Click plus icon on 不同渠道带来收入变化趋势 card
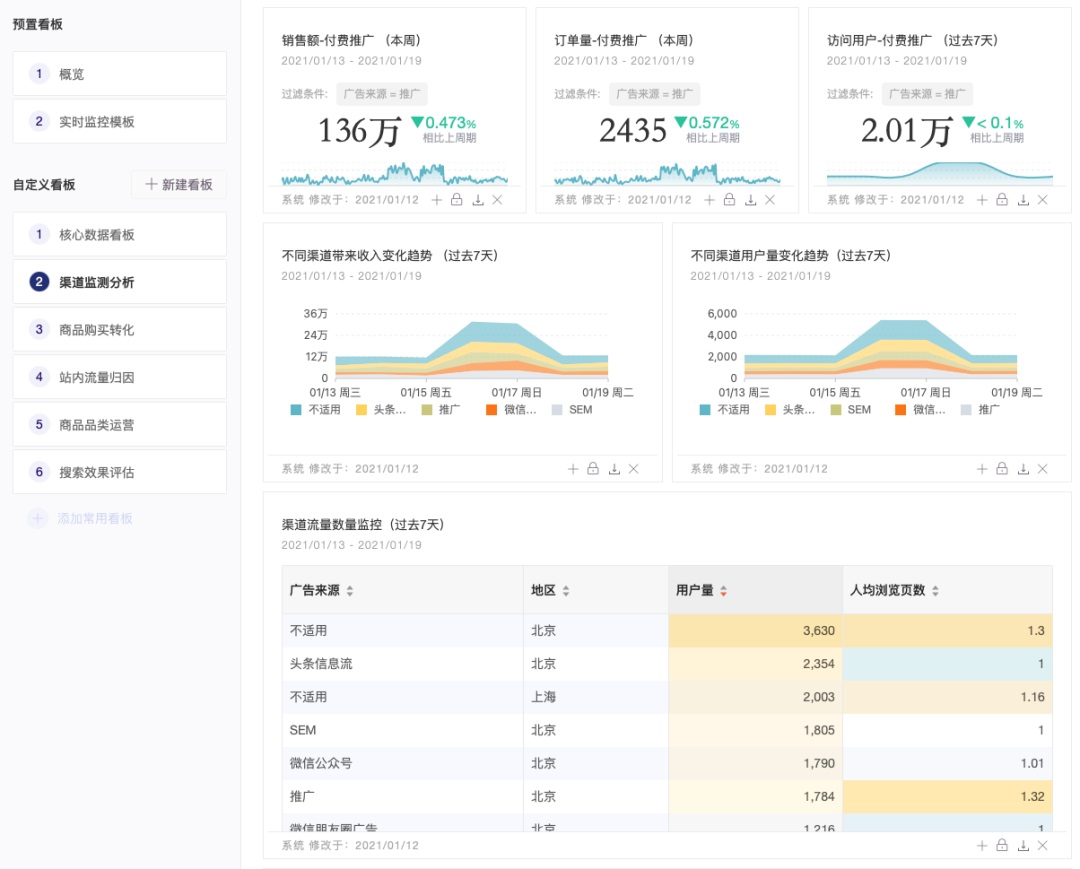The image size is (1080, 869). click(572, 469)
